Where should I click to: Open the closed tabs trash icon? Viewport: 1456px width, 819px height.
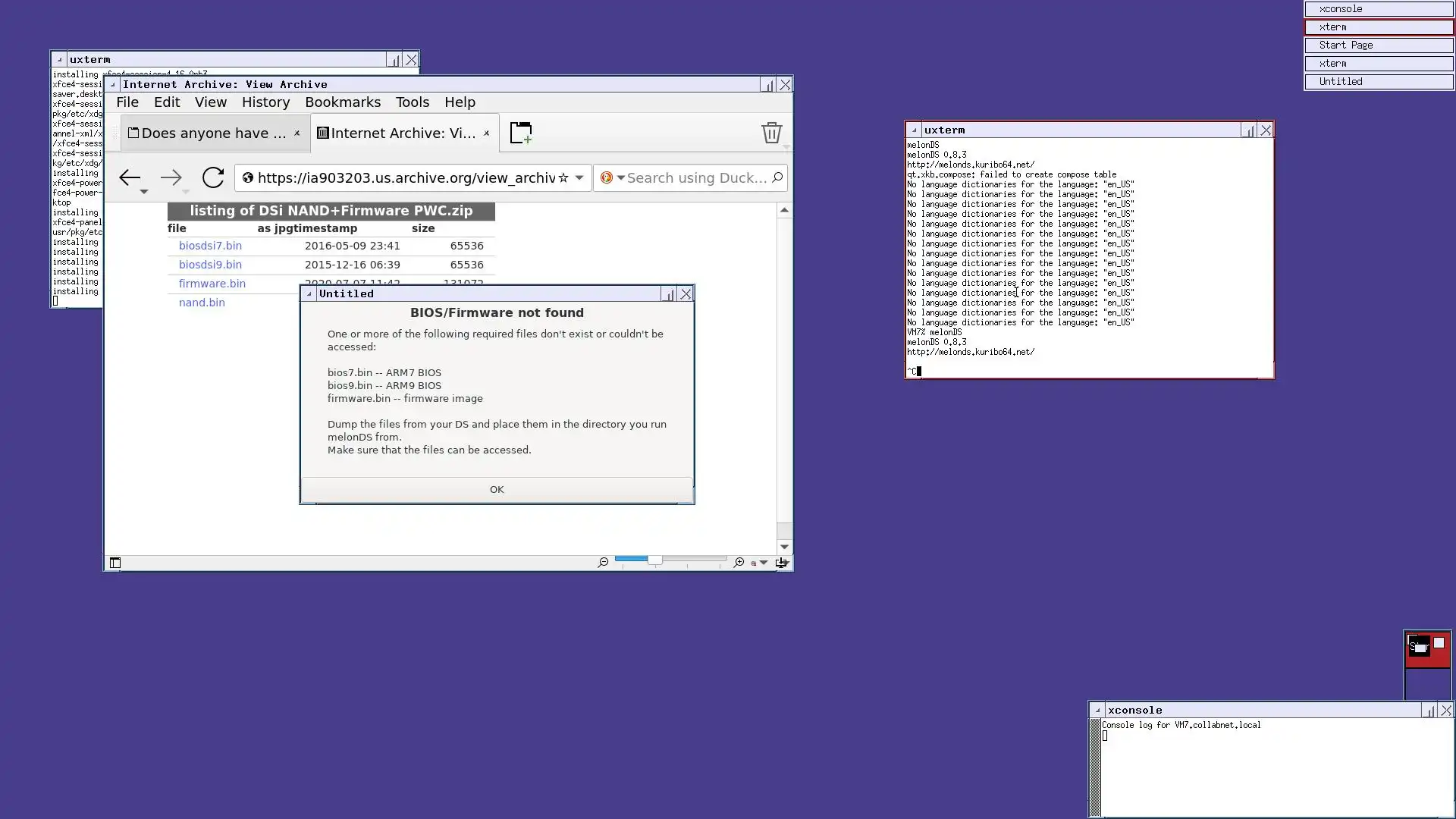[771, 133]
